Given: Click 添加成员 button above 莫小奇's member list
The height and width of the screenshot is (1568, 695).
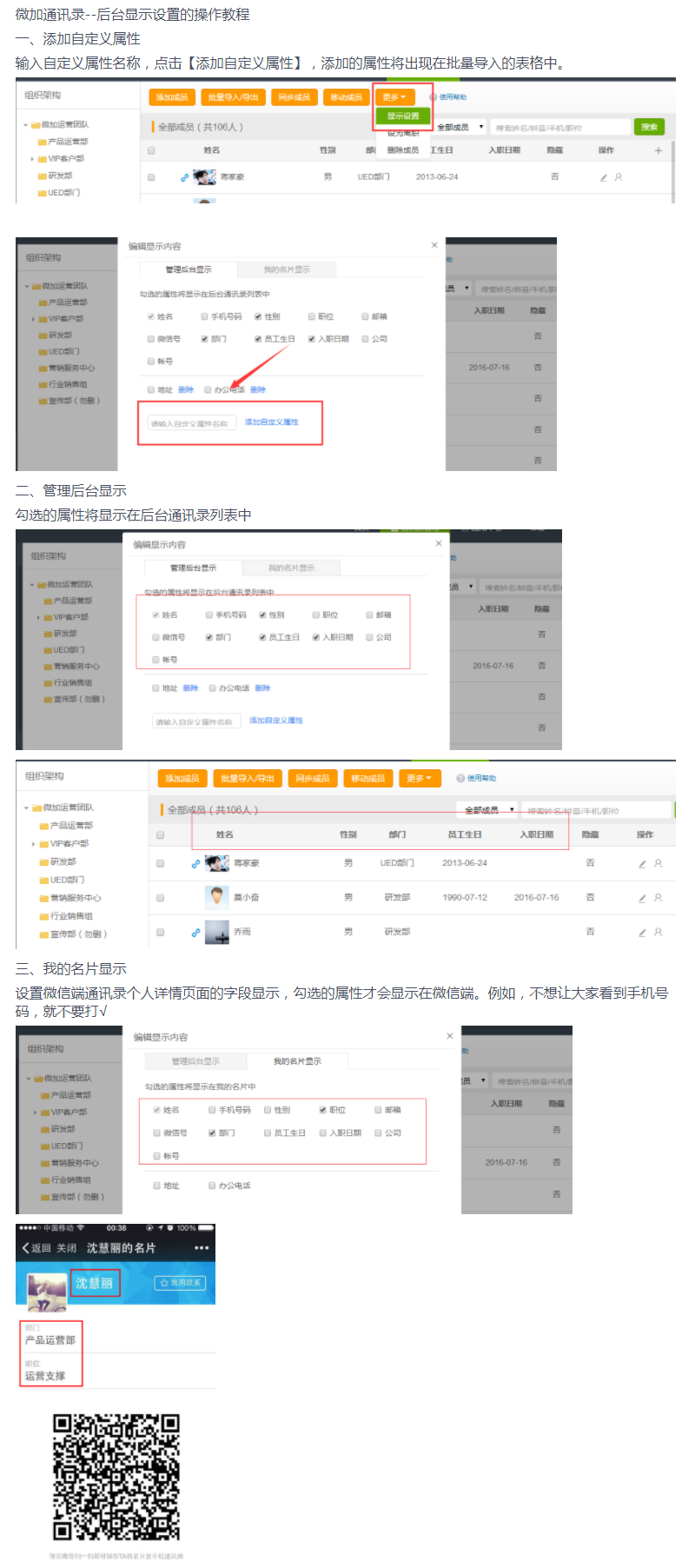Looking at the screenshot, I should coord(182,778).
